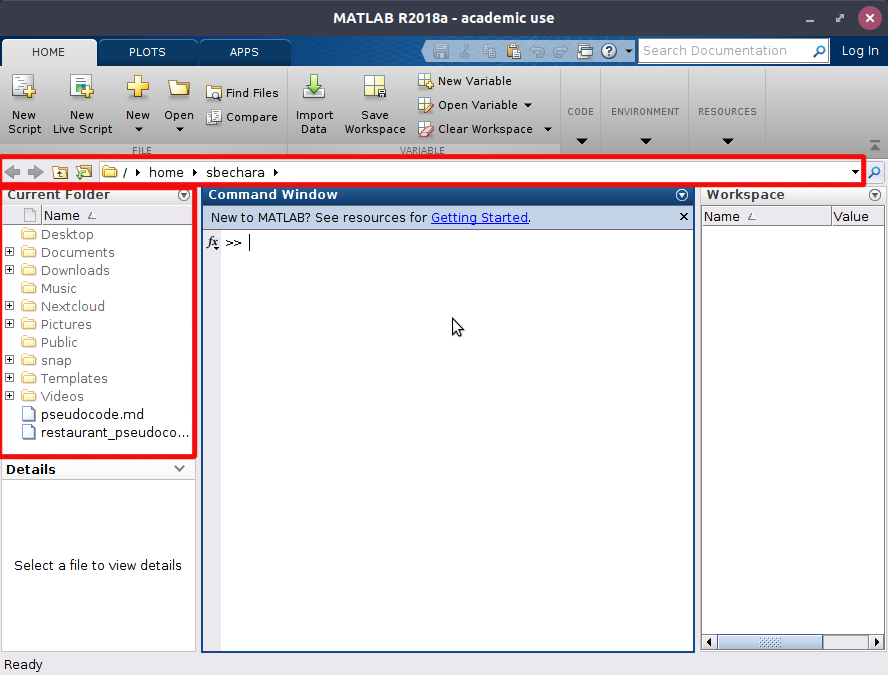Screen dimensions: 888x675
Task: Switch to the HOME tab
Action: pos(49,52)
